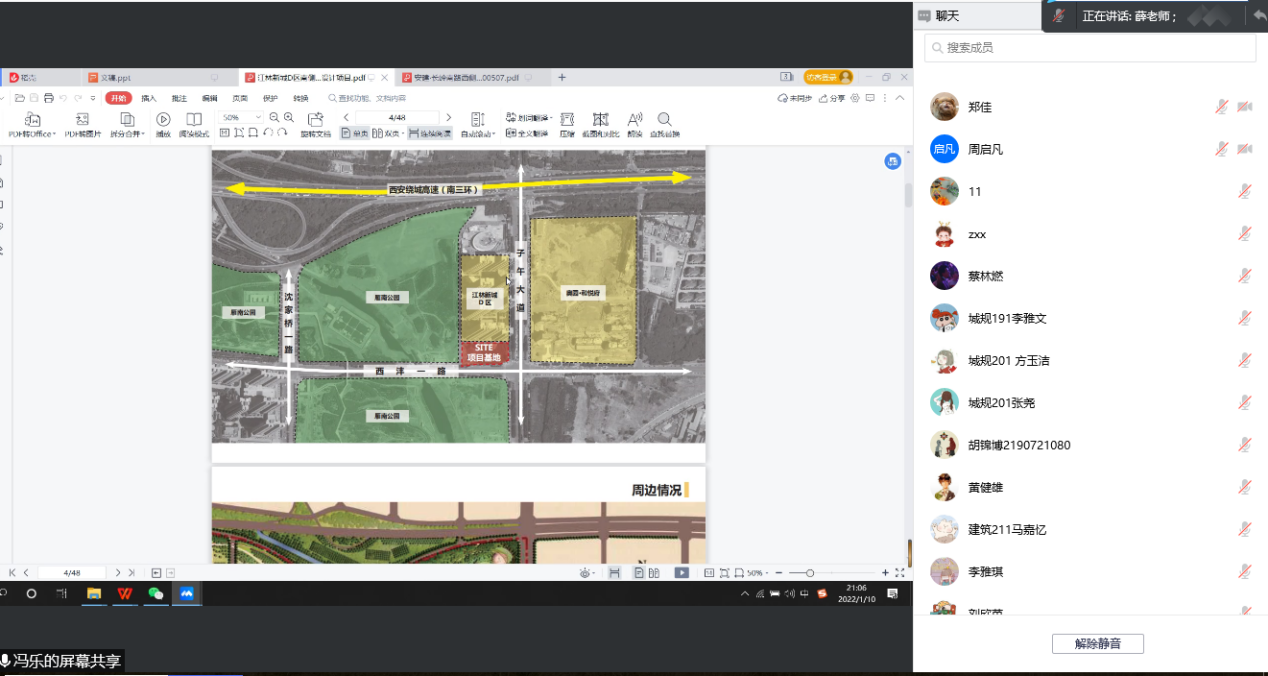The image size is (1268, 676).
Task: Click the zoom slider in status bar
Action: pos(810,573)
